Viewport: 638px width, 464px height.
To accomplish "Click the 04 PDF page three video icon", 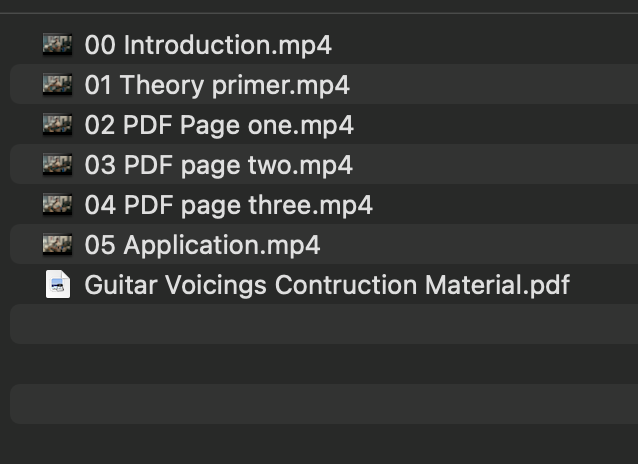I will pos(57,204).
